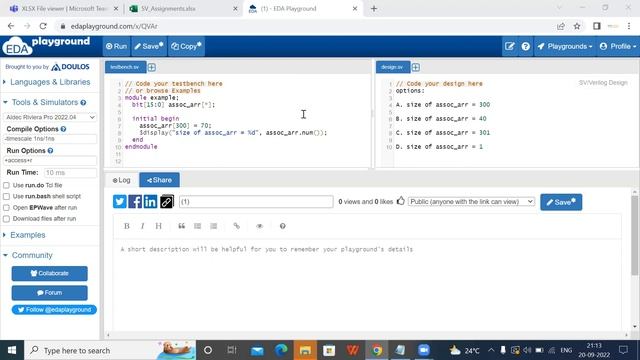Screen dimensions: 640x360
Task: Open markdown help in description editor
Action: pyautogui.click(x=282, y=226)
